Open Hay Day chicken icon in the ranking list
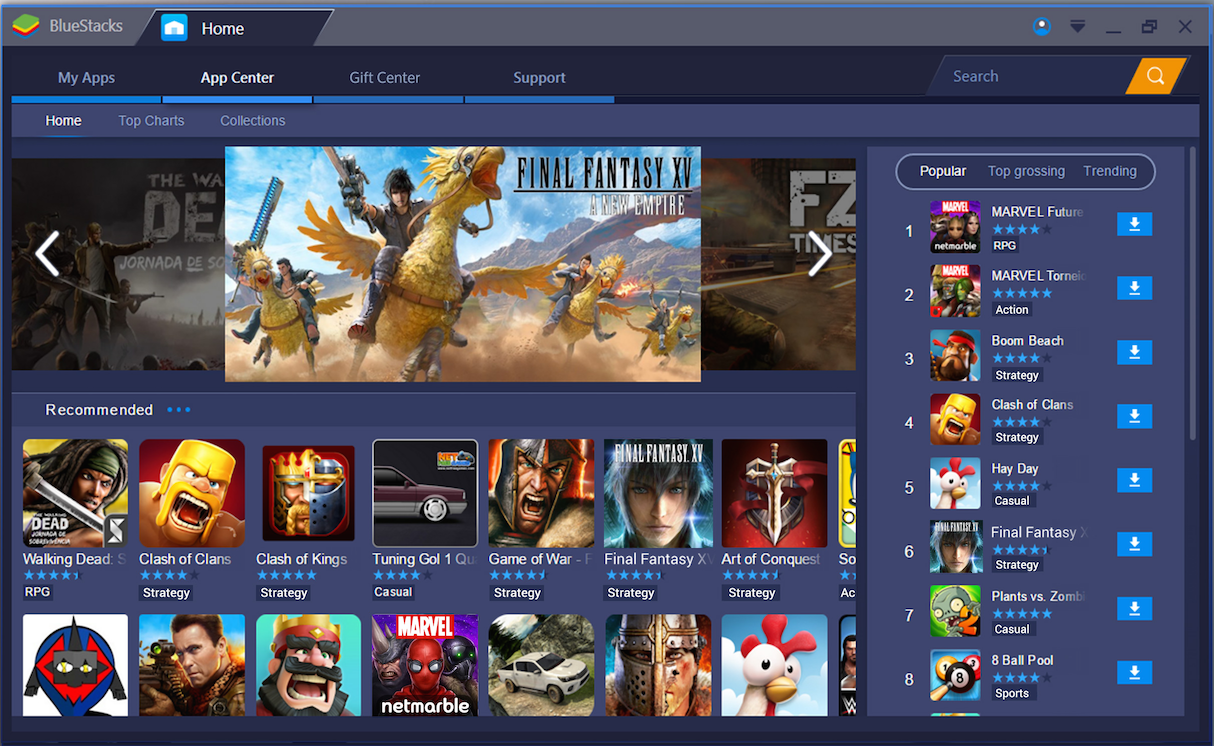 point(955,482)
